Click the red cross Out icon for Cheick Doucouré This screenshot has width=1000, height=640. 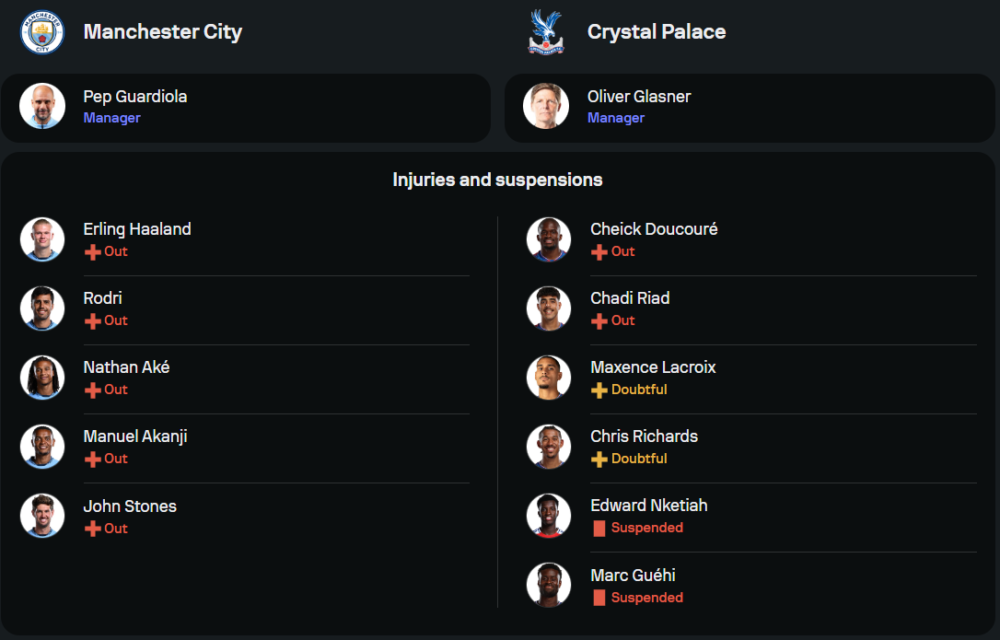(600, 252)
